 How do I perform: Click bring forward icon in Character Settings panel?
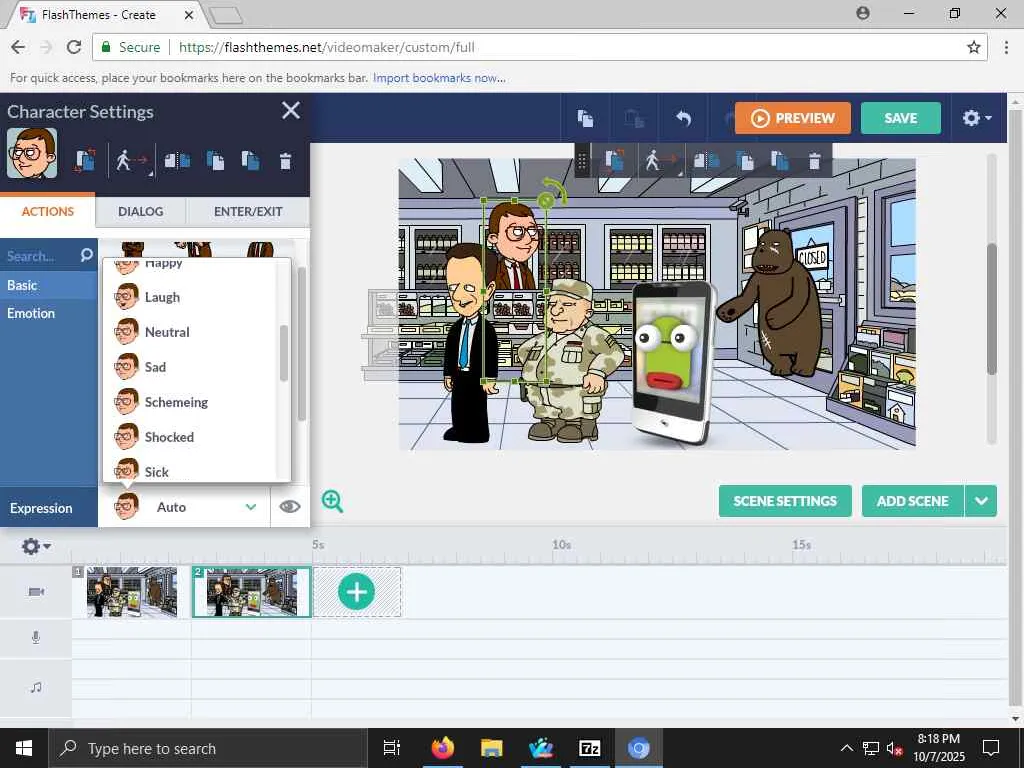216,161
